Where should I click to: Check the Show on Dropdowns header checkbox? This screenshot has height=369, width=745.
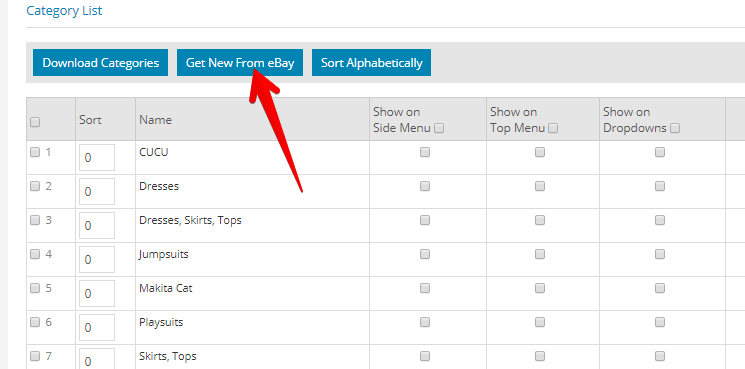(675, 128)
